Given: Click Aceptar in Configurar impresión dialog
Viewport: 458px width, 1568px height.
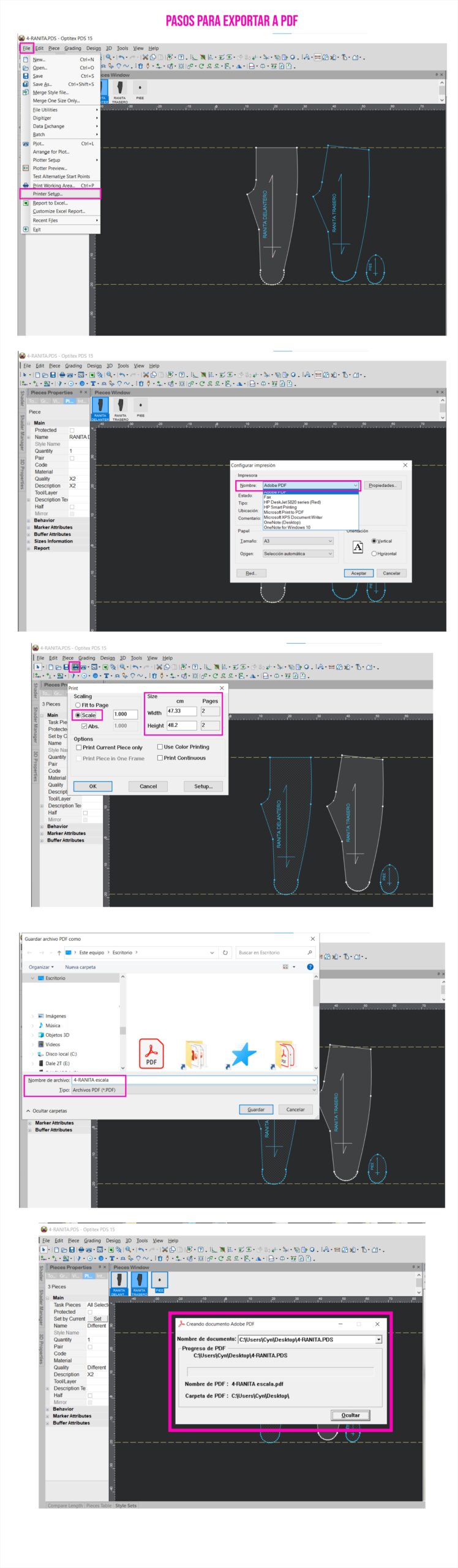Looking at the screenshot, I should point(358,573).
